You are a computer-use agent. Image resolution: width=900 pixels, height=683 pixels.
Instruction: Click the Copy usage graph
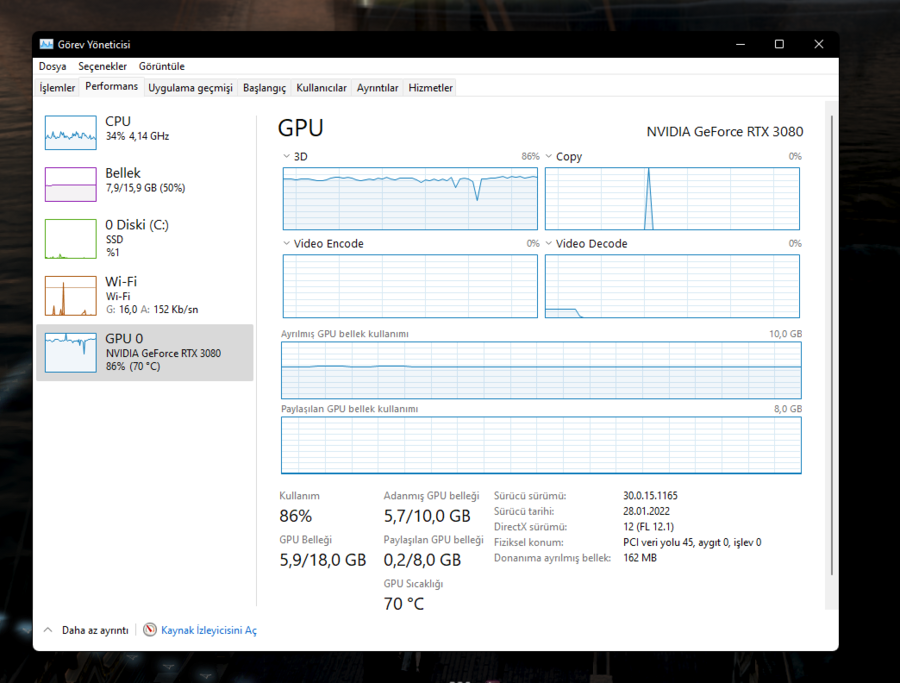tap(672, 199)
